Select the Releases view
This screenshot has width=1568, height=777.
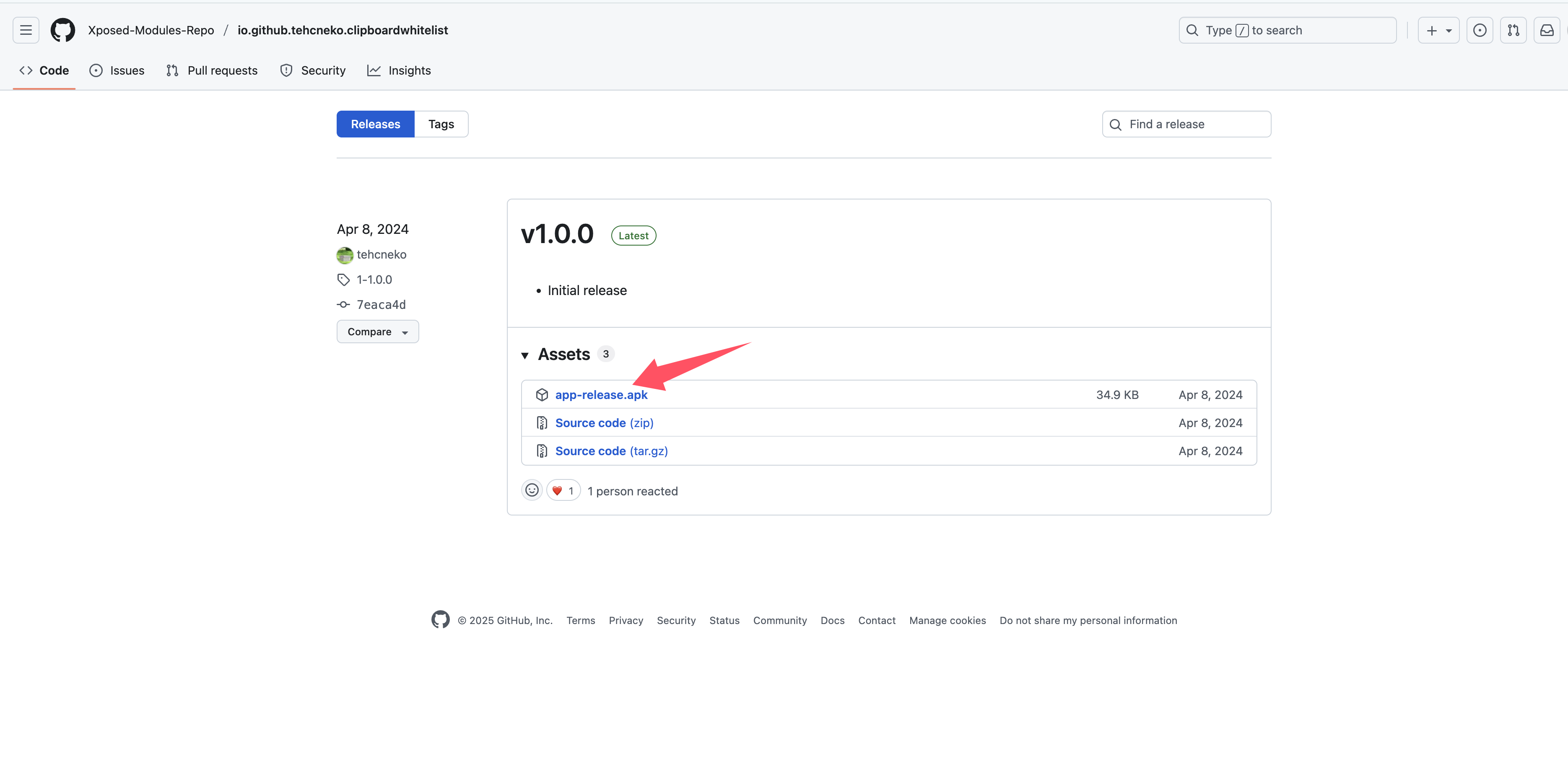click(375, 124)
